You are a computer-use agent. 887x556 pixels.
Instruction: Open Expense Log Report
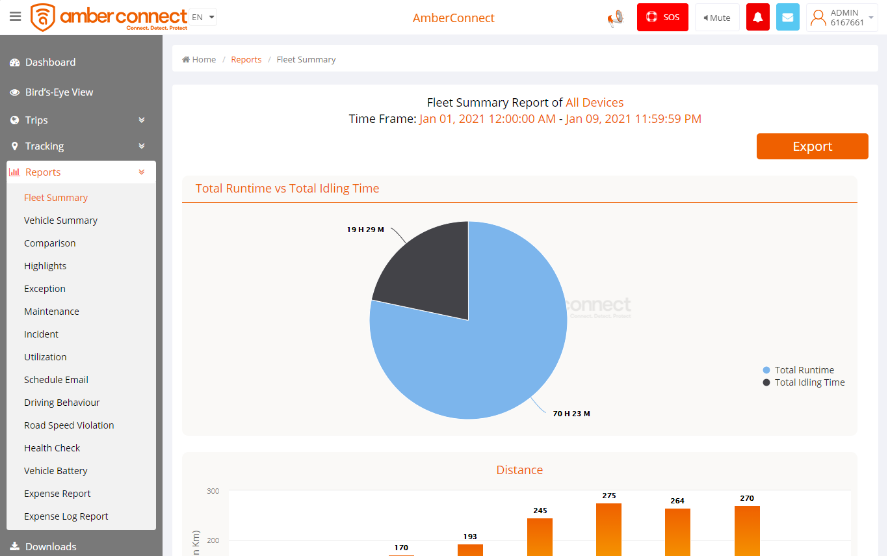pyautogui.click(x=66, y=516)
